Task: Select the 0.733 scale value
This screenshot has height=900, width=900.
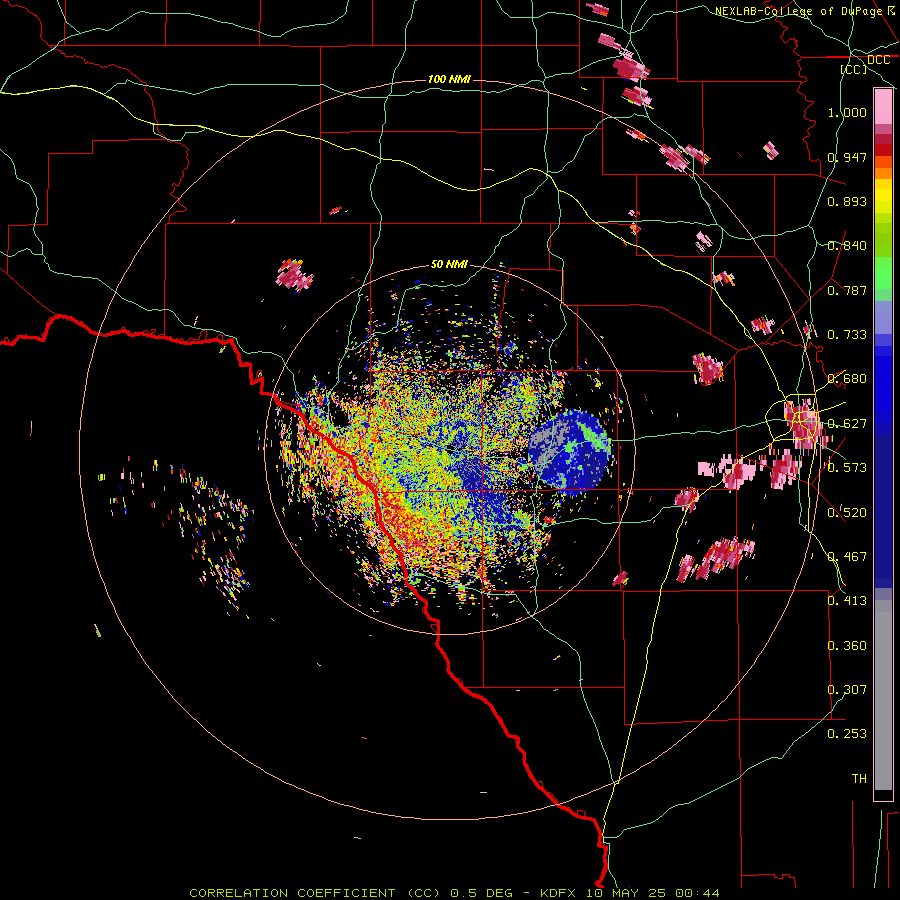Action: click(847, 335)
